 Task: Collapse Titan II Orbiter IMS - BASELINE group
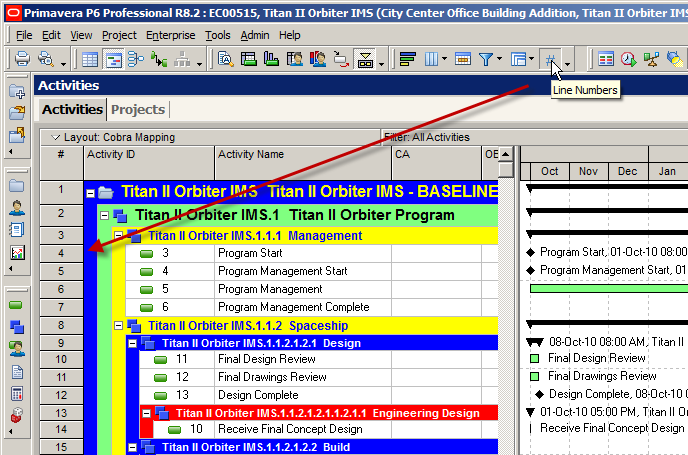click(90, 193)
